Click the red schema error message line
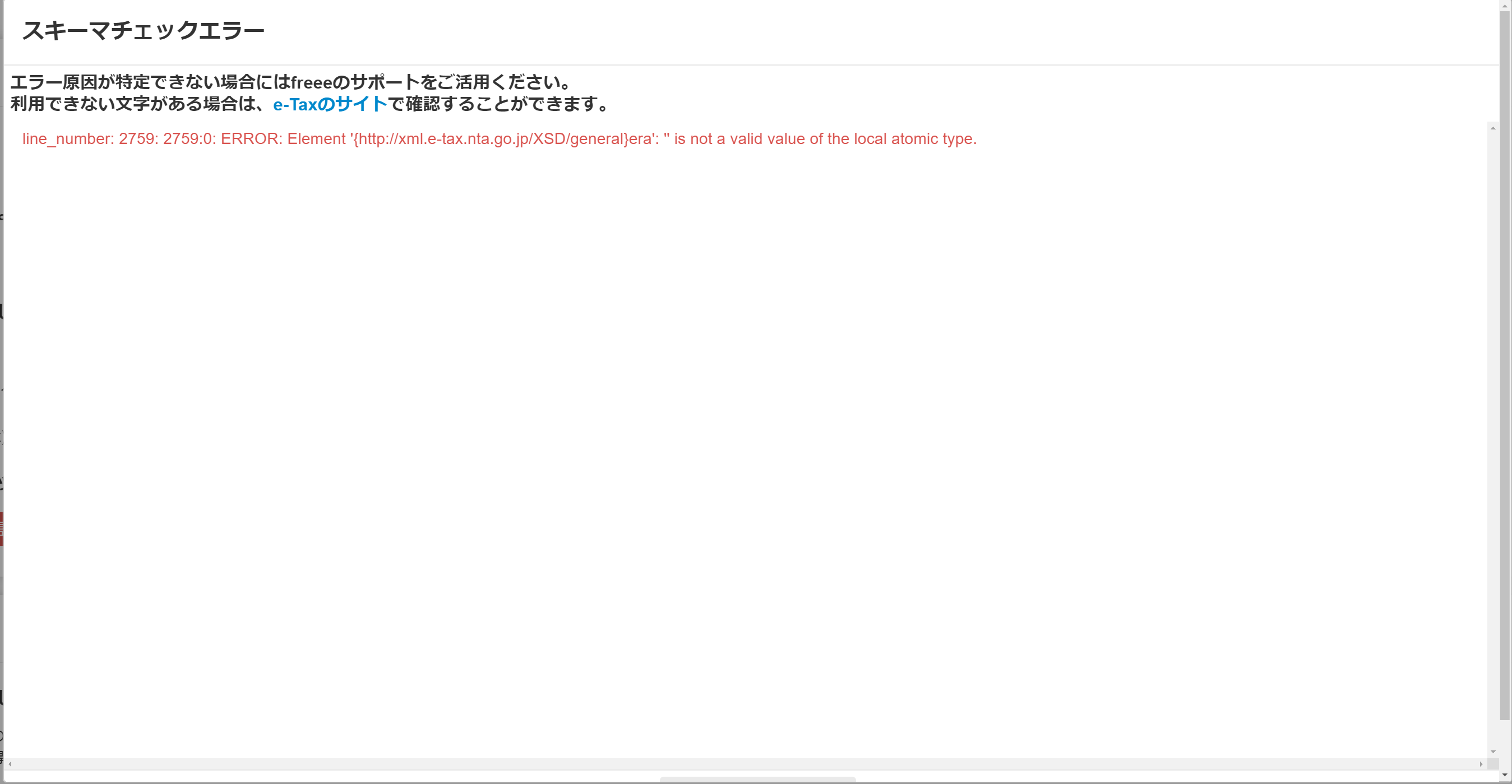The width and height of the screenshot is (1512, 784). [500, 139]
